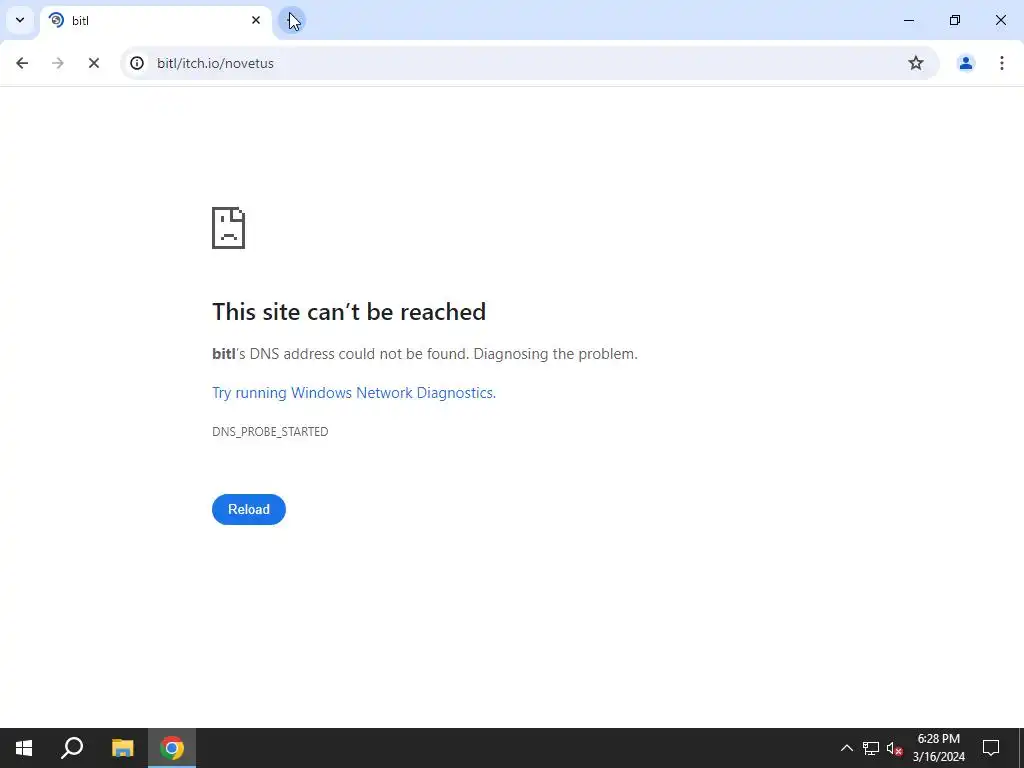
Task: Open Windows search from the taskbar
Action: click(x=72, y=748)
